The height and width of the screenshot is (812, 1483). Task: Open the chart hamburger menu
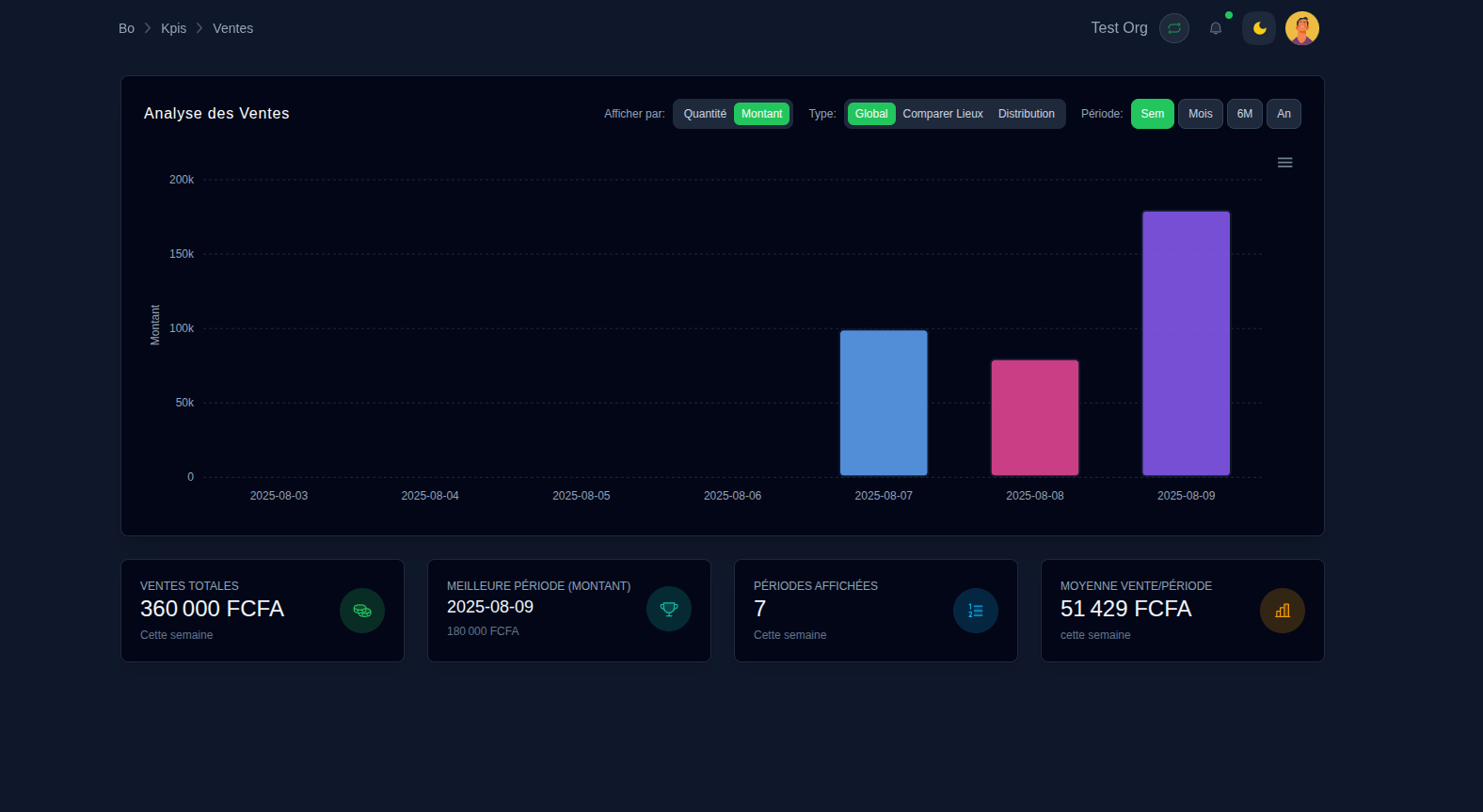(1284, 163)
